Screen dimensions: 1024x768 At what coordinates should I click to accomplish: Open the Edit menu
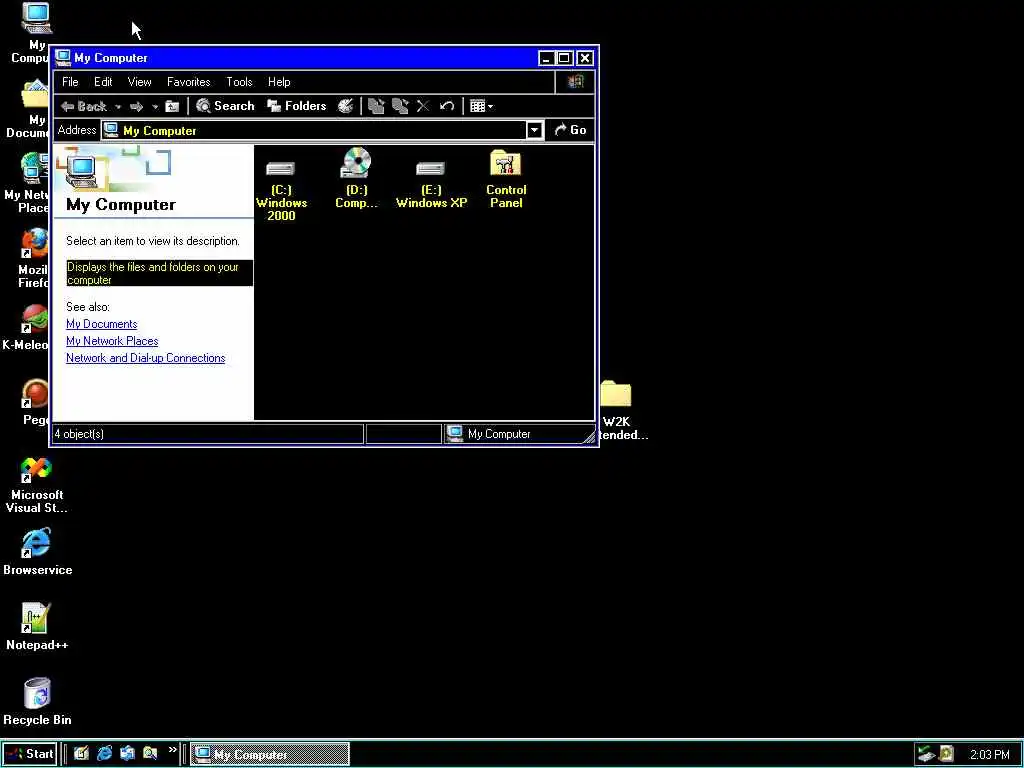103,82
